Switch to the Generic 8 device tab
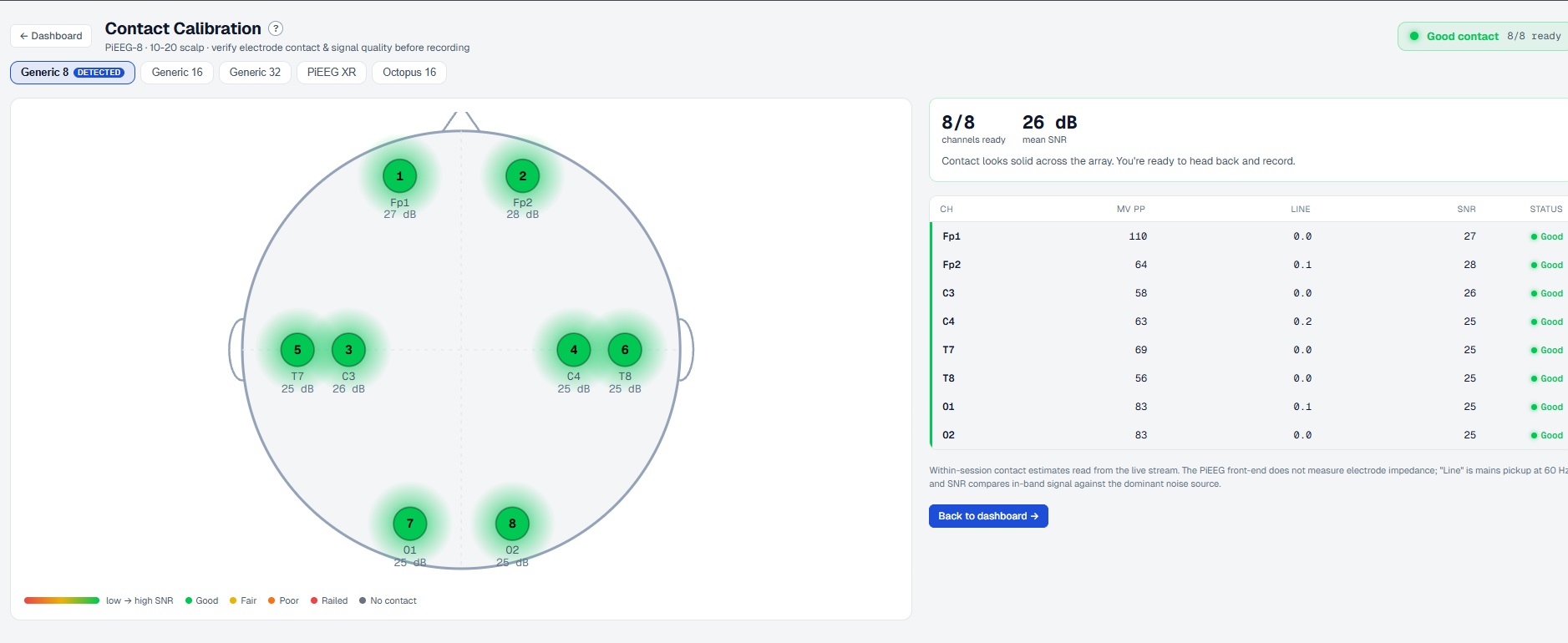Viewport: 1568px width, 643px height. 73,73
